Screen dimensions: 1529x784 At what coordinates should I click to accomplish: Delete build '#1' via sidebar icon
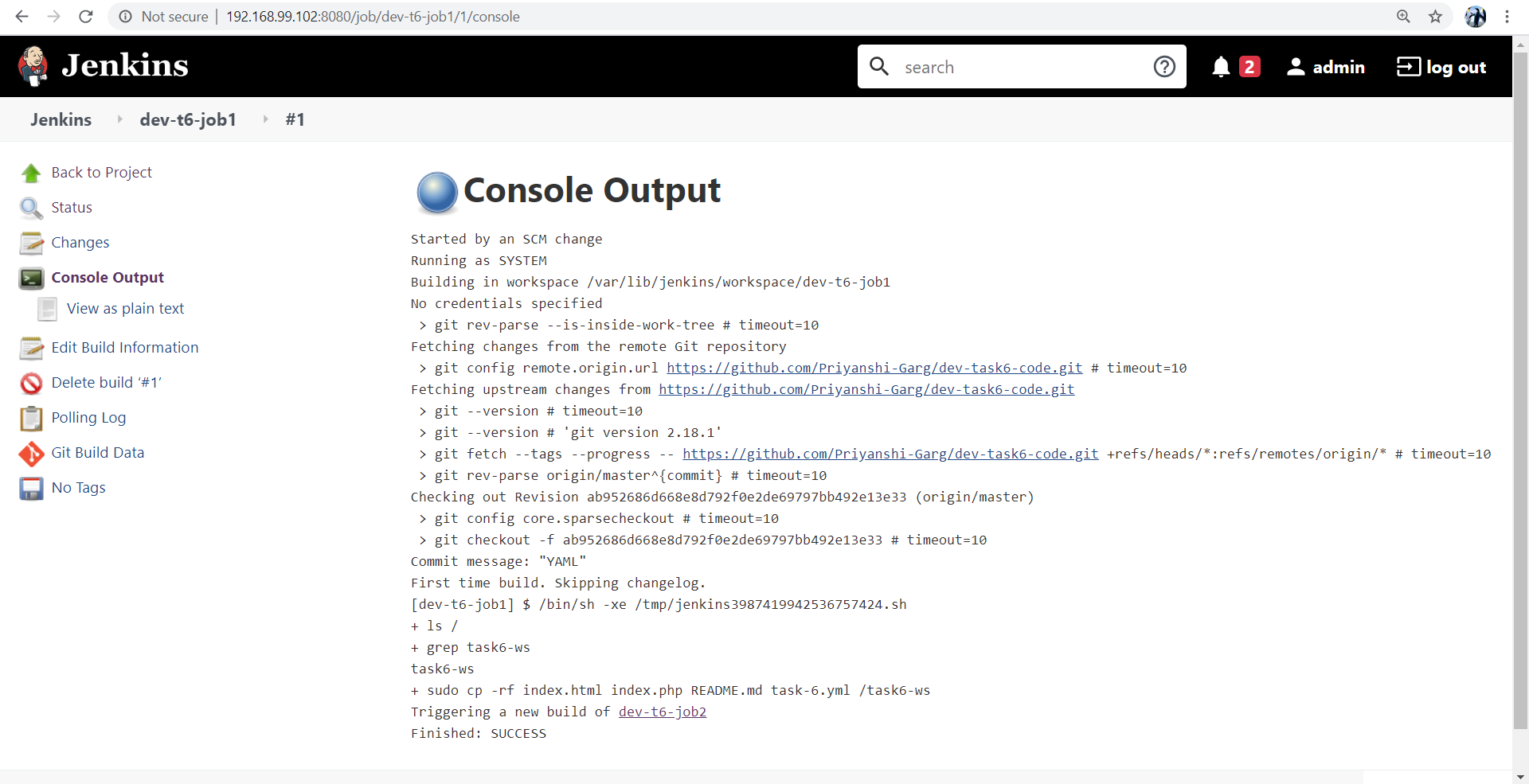coord(106,382)
